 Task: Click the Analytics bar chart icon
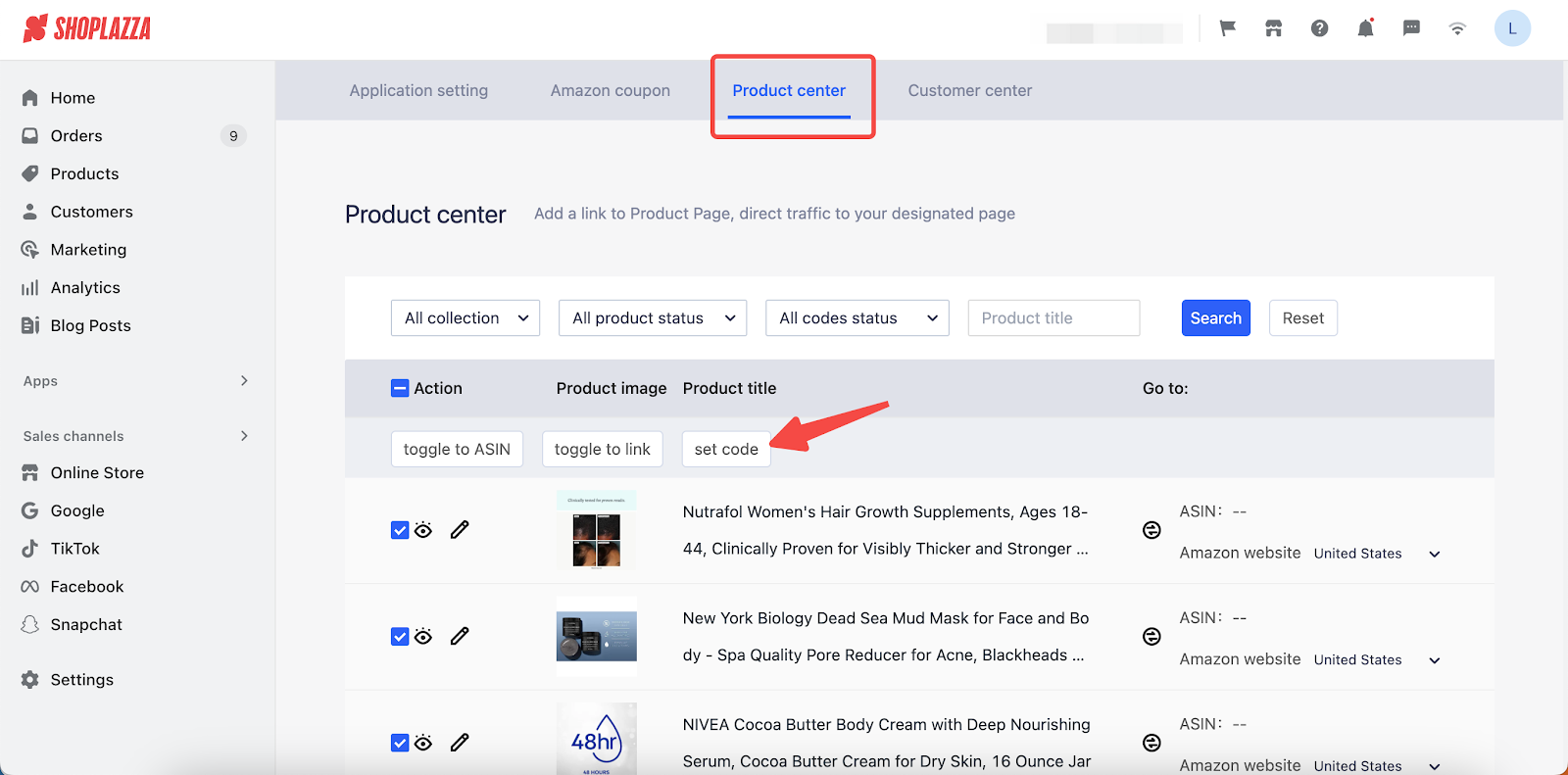pos(30,288)
